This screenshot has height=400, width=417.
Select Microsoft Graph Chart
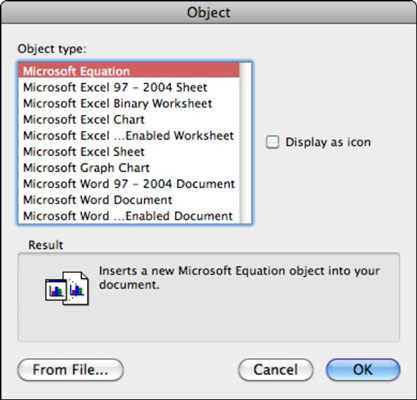[x=129, y=168]
